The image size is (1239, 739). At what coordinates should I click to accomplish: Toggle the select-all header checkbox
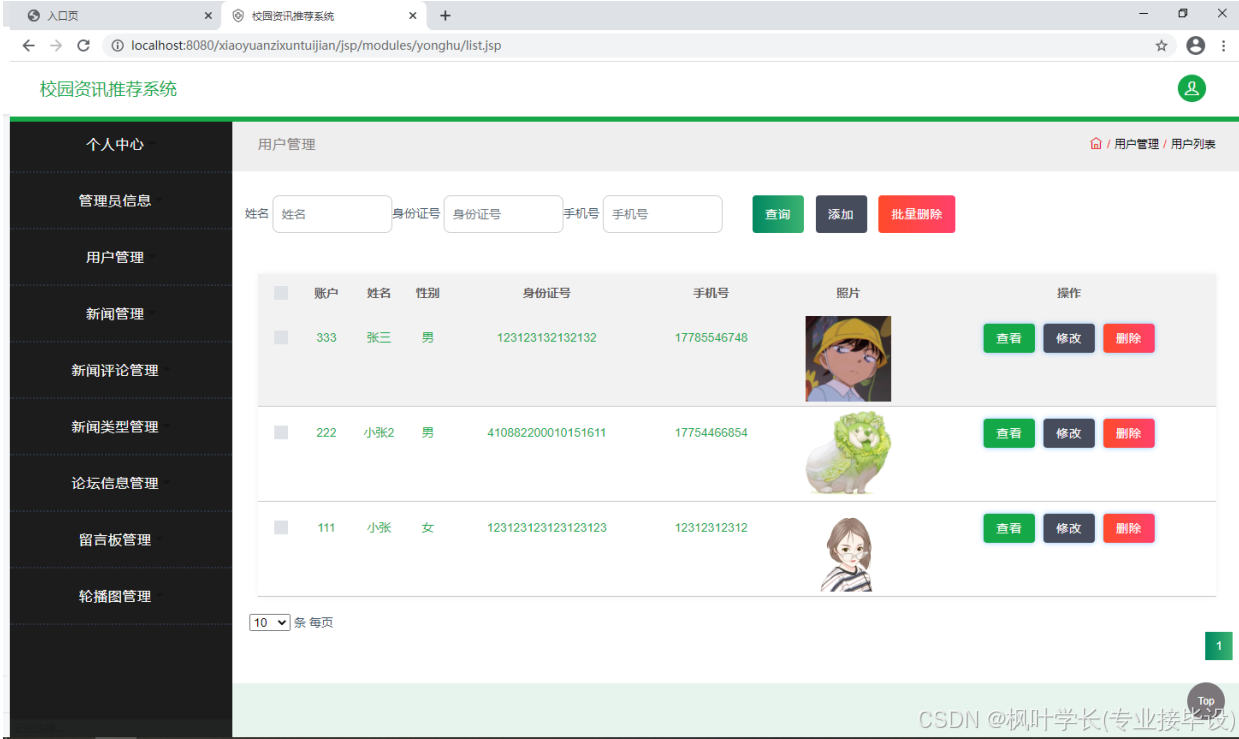coord(281,293)
